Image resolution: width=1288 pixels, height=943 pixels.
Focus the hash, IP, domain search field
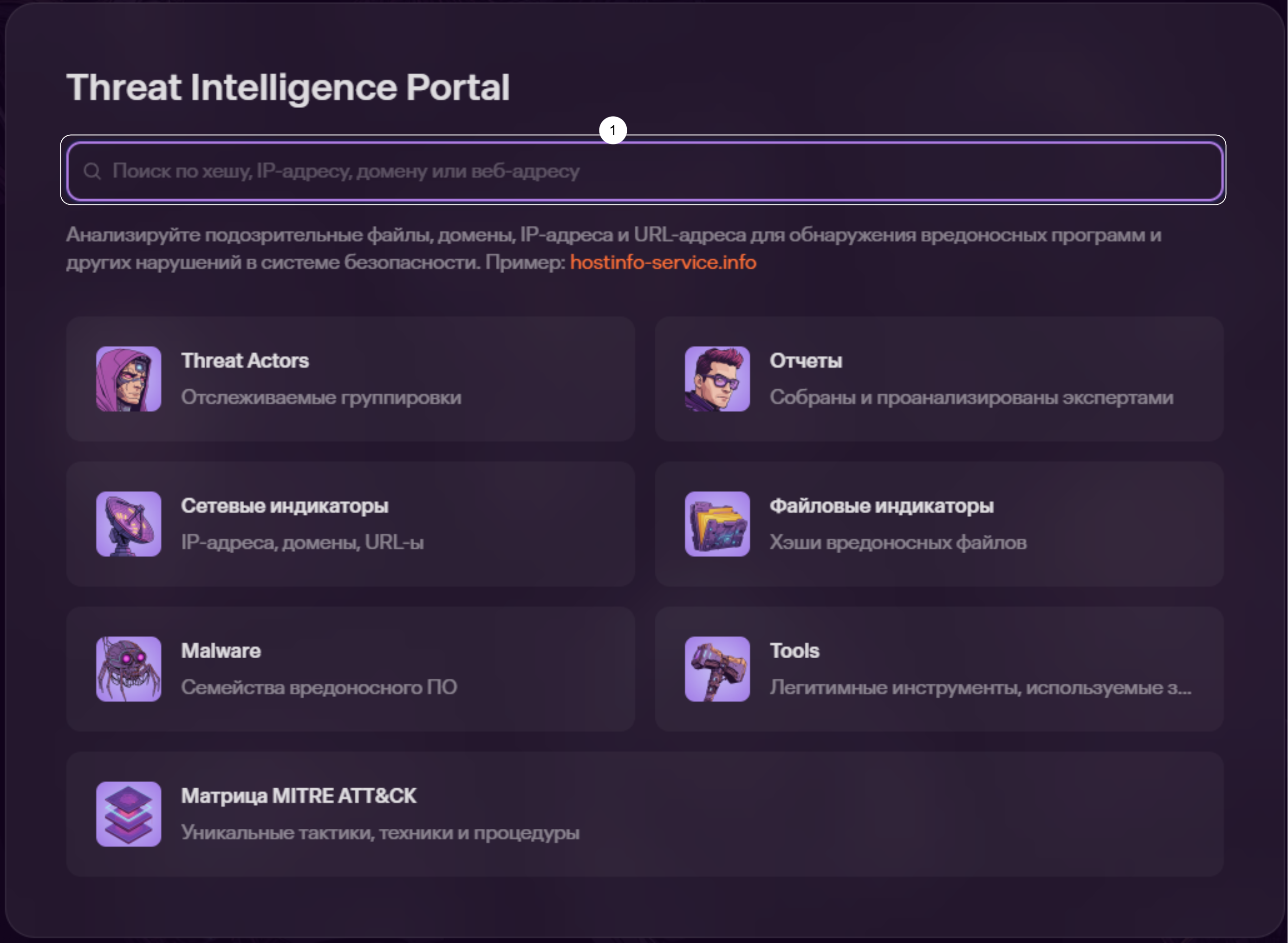point(644,171)
